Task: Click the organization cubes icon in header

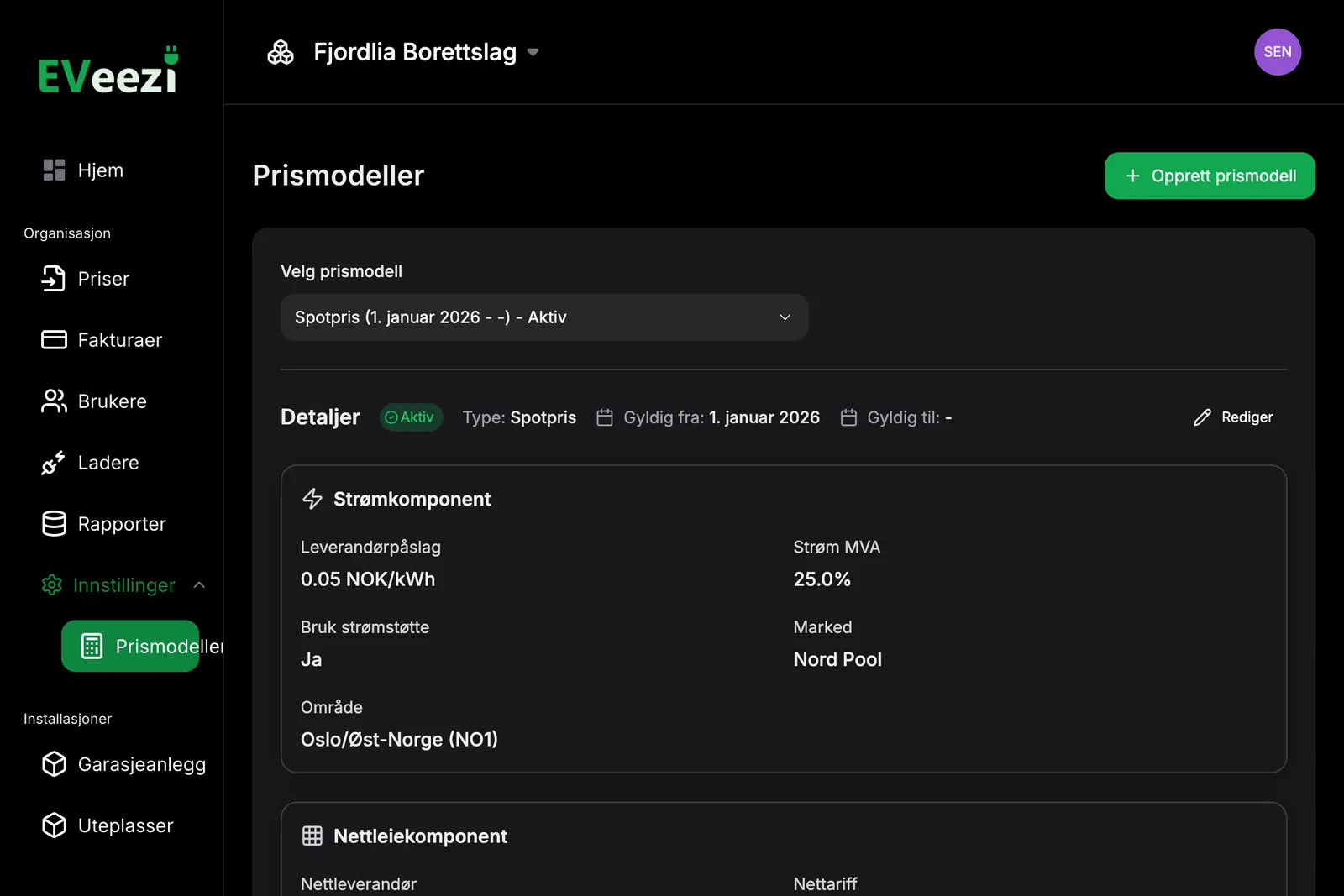Action: (281, 52)
